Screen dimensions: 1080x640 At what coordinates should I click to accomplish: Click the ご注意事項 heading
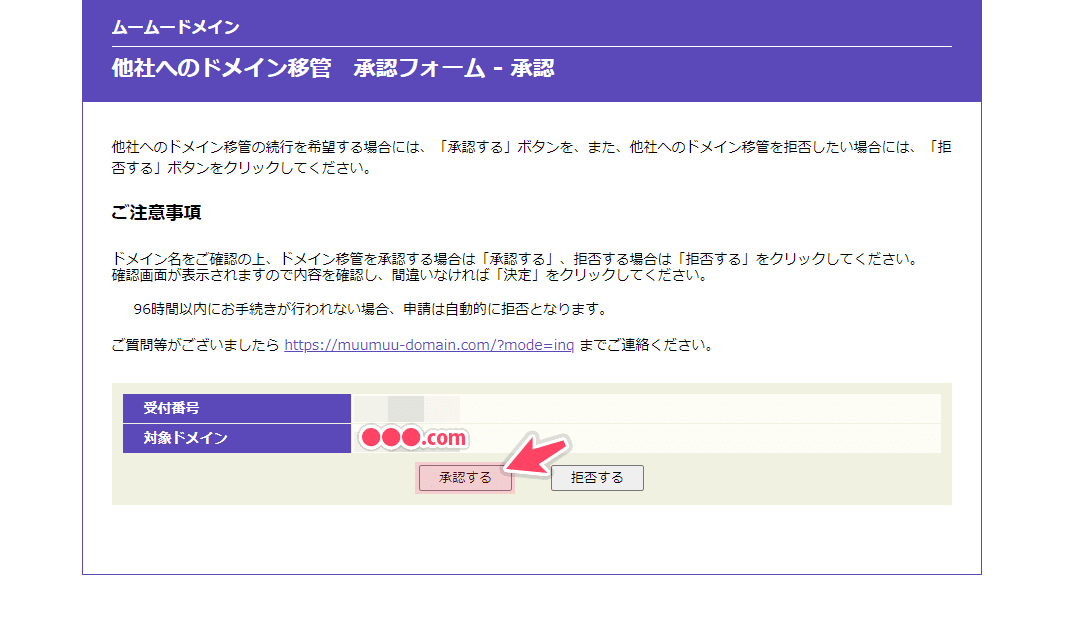pos(156,213)
